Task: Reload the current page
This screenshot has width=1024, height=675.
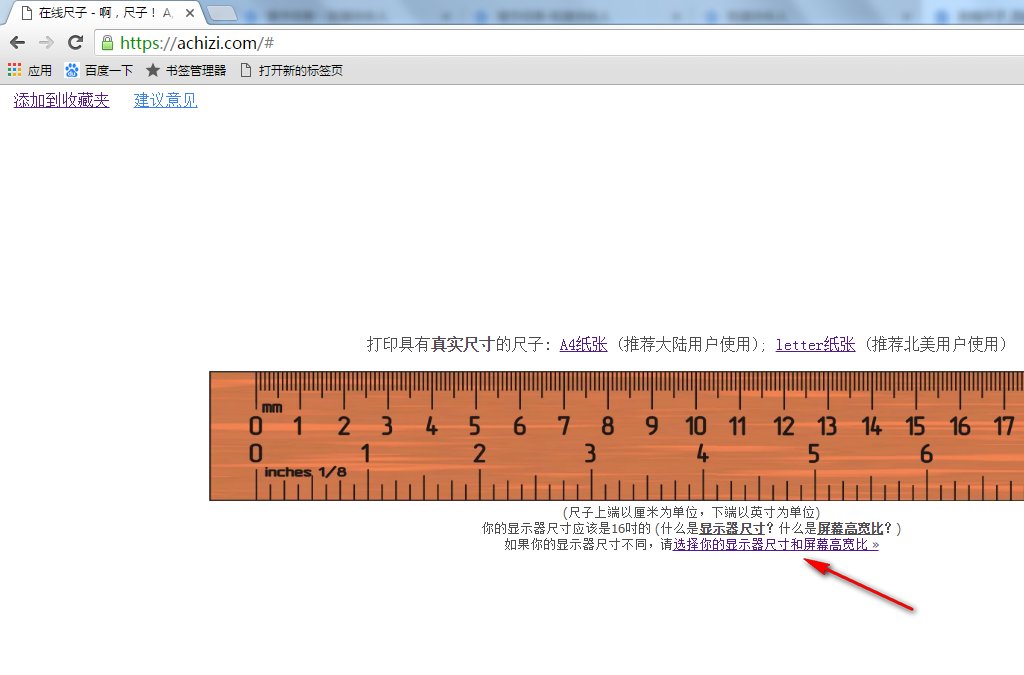Action: coord(75,43)
